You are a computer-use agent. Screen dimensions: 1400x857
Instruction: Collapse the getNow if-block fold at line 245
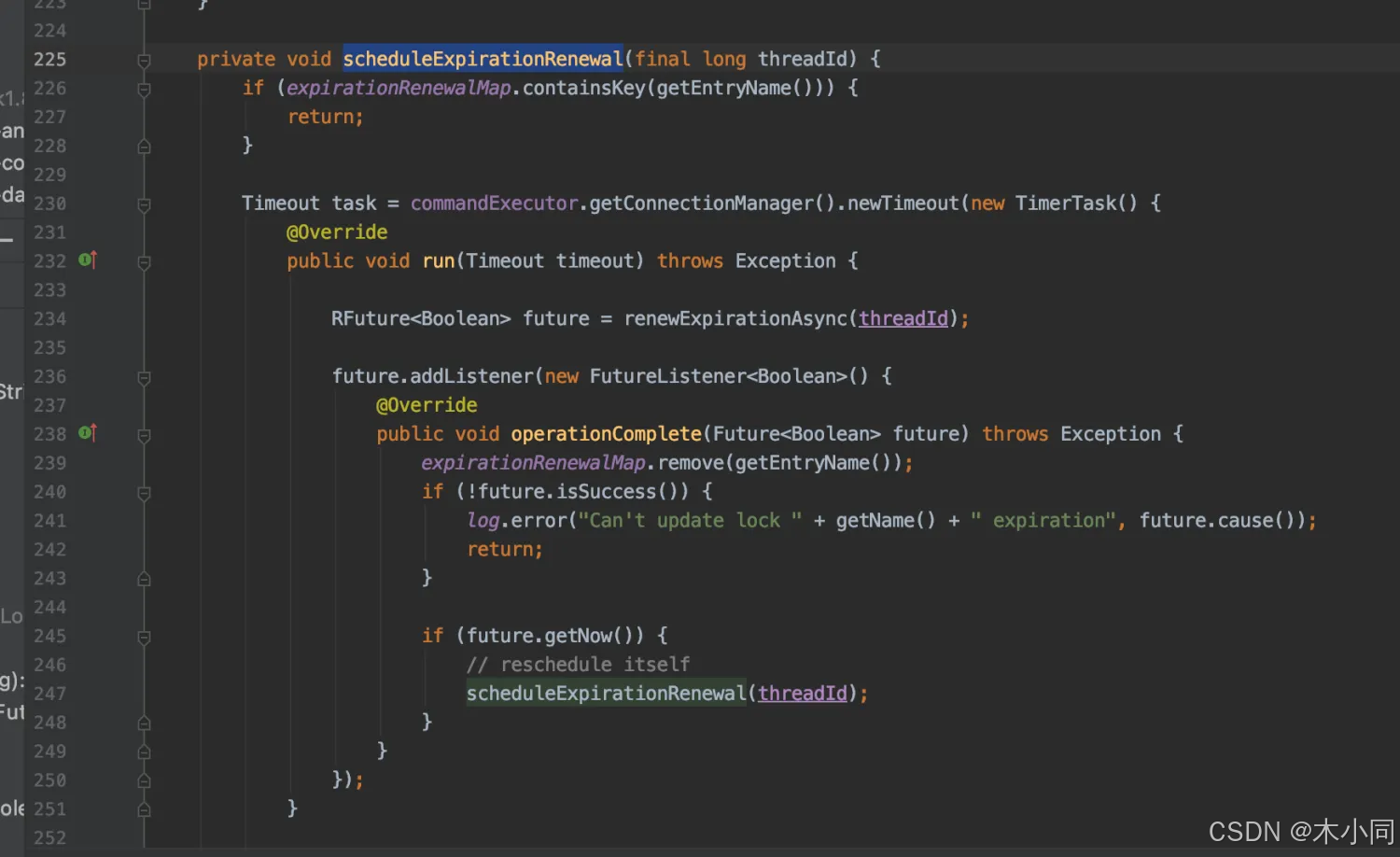click(144, 638)
